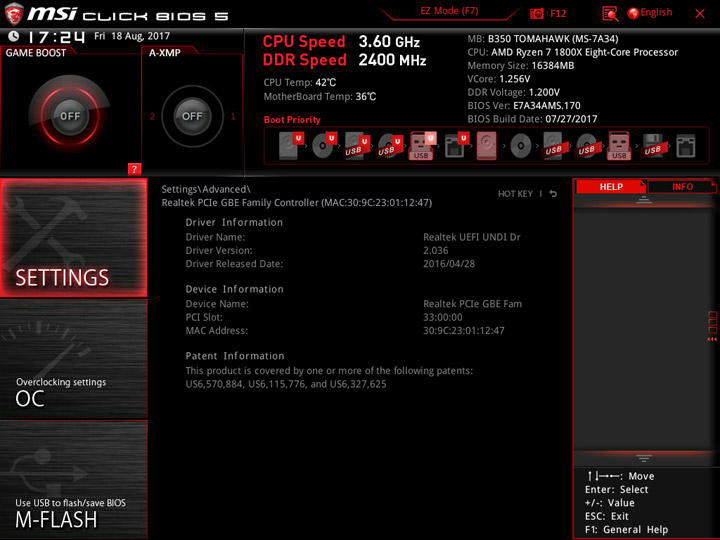Toggle the GAME BOOST knob
The height and width of the screenshot is (540, 720).
click(x=70, y=116)
